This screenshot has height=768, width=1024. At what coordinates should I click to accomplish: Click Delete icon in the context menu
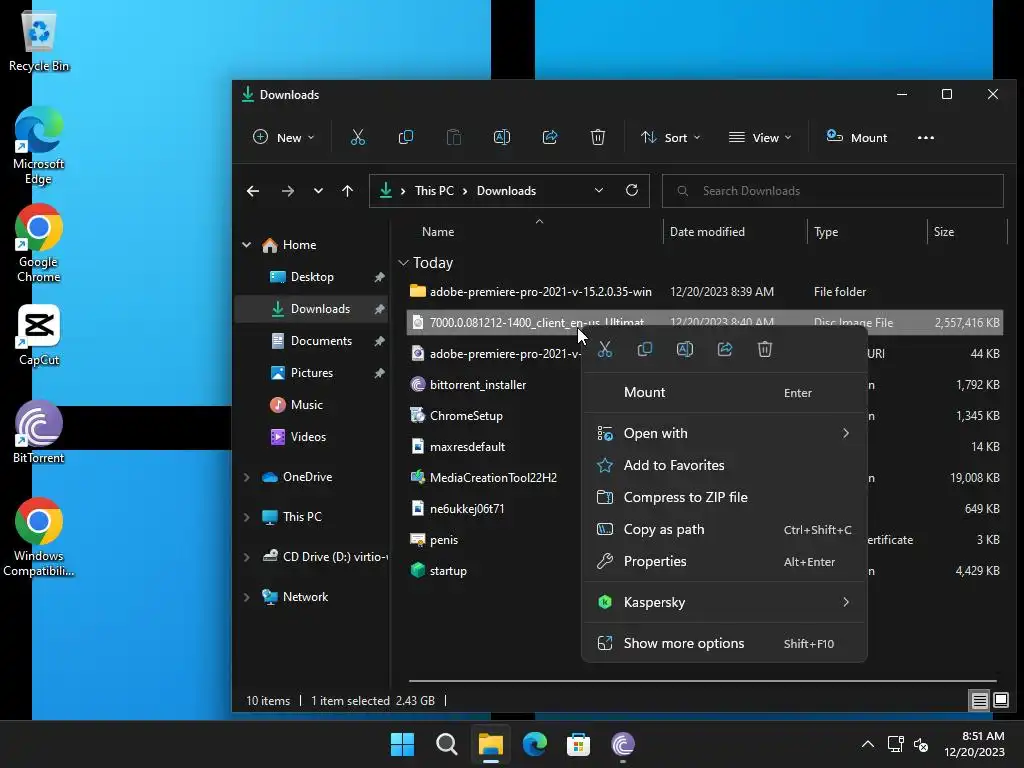pos(765,349)
